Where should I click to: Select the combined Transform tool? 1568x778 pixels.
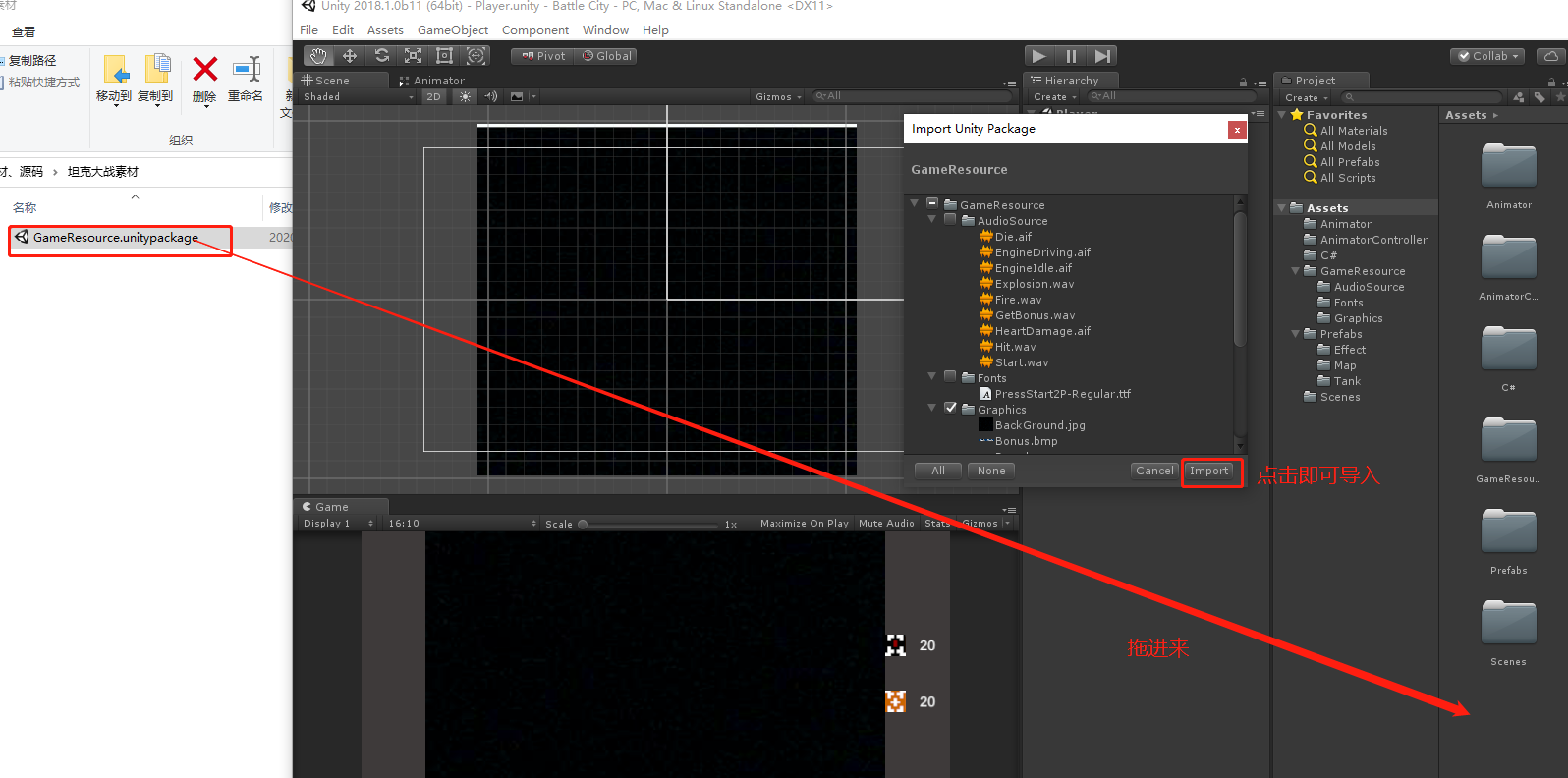(x=476, y=56)
